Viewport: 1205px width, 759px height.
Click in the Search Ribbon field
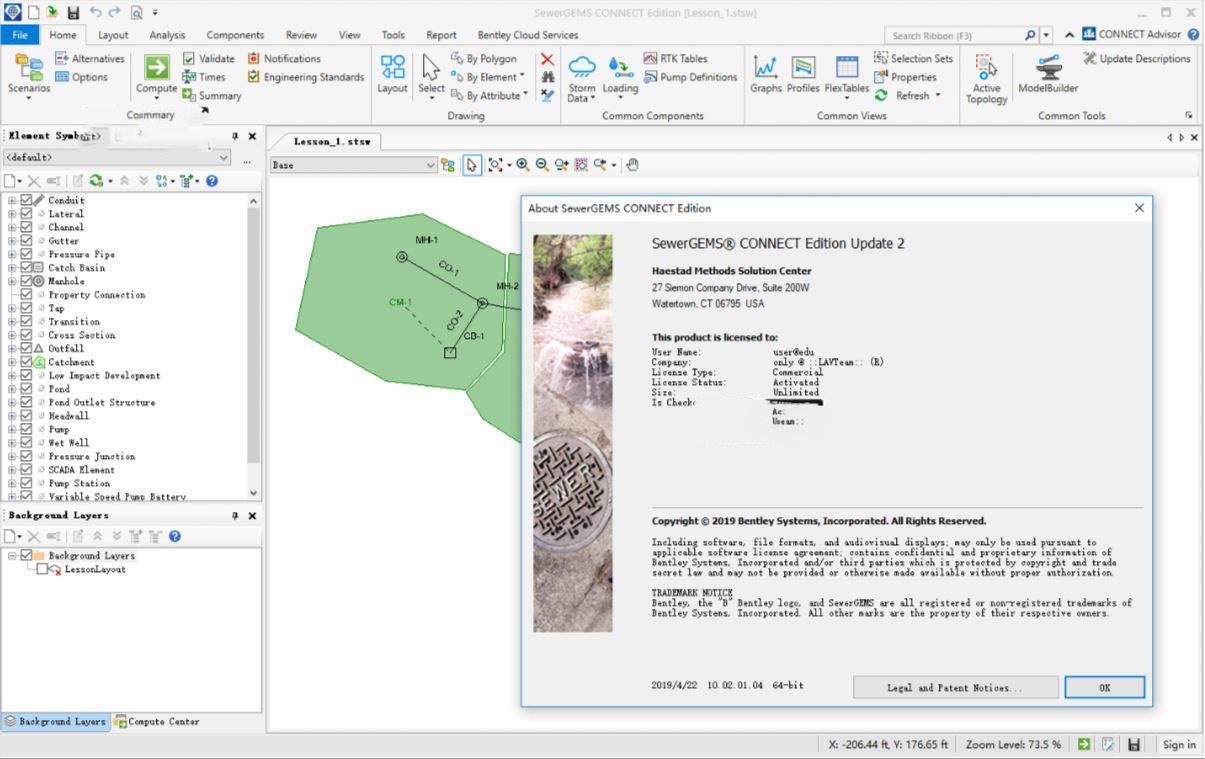coord(955,35)
